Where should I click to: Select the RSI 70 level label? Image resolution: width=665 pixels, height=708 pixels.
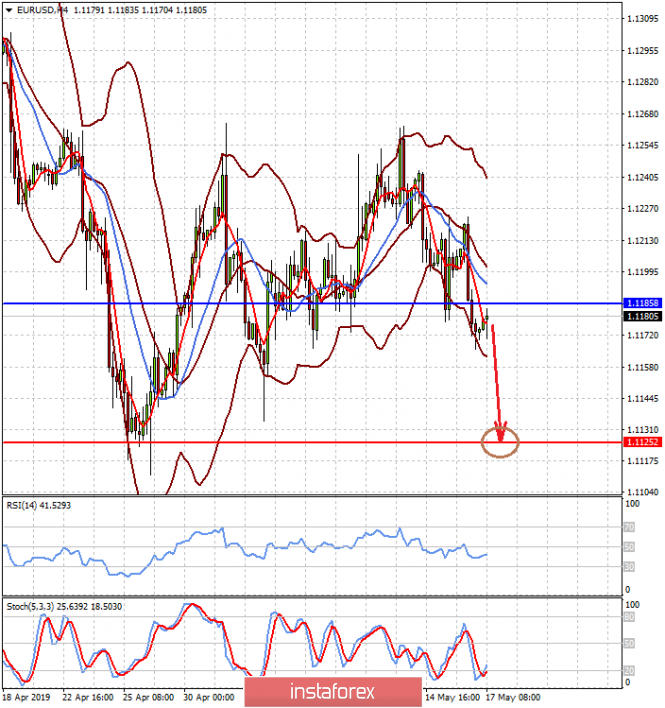tap(629, 527)
